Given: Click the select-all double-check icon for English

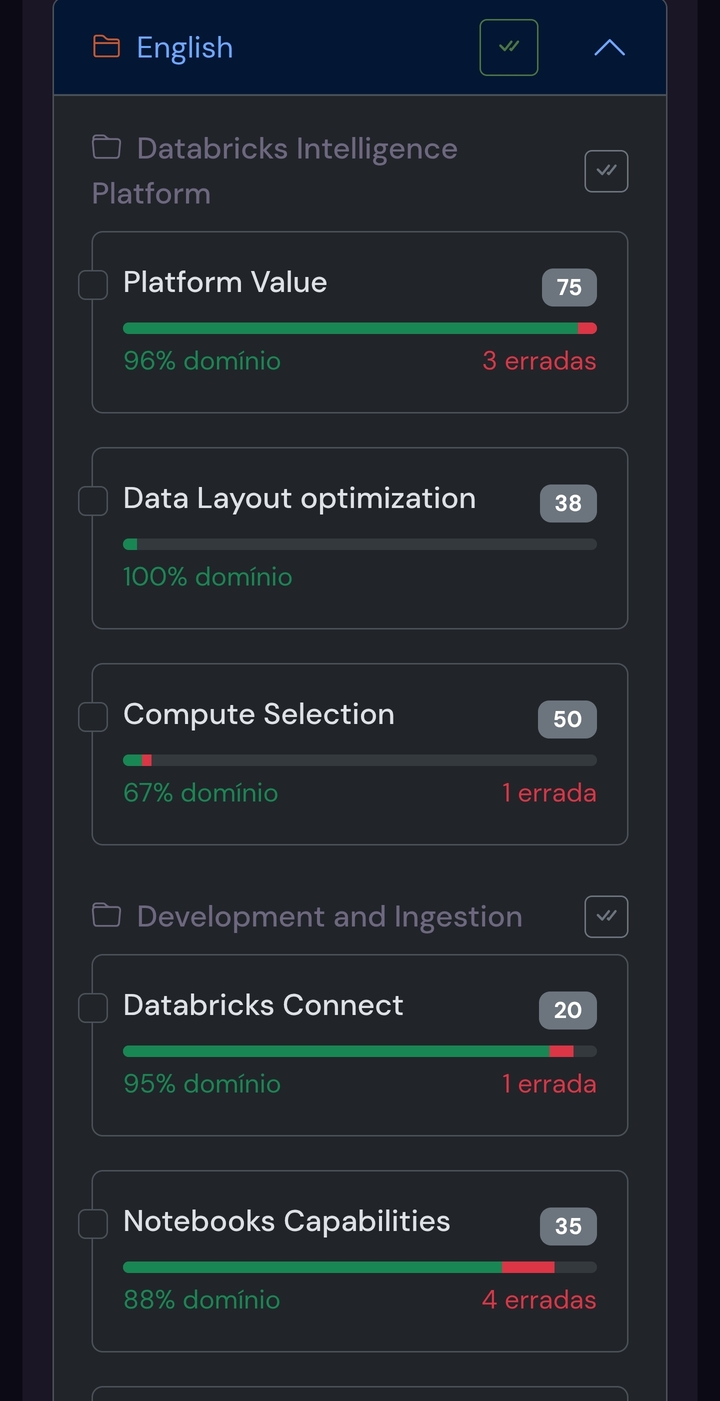Looking at the screenshot, I should [509, 47].
